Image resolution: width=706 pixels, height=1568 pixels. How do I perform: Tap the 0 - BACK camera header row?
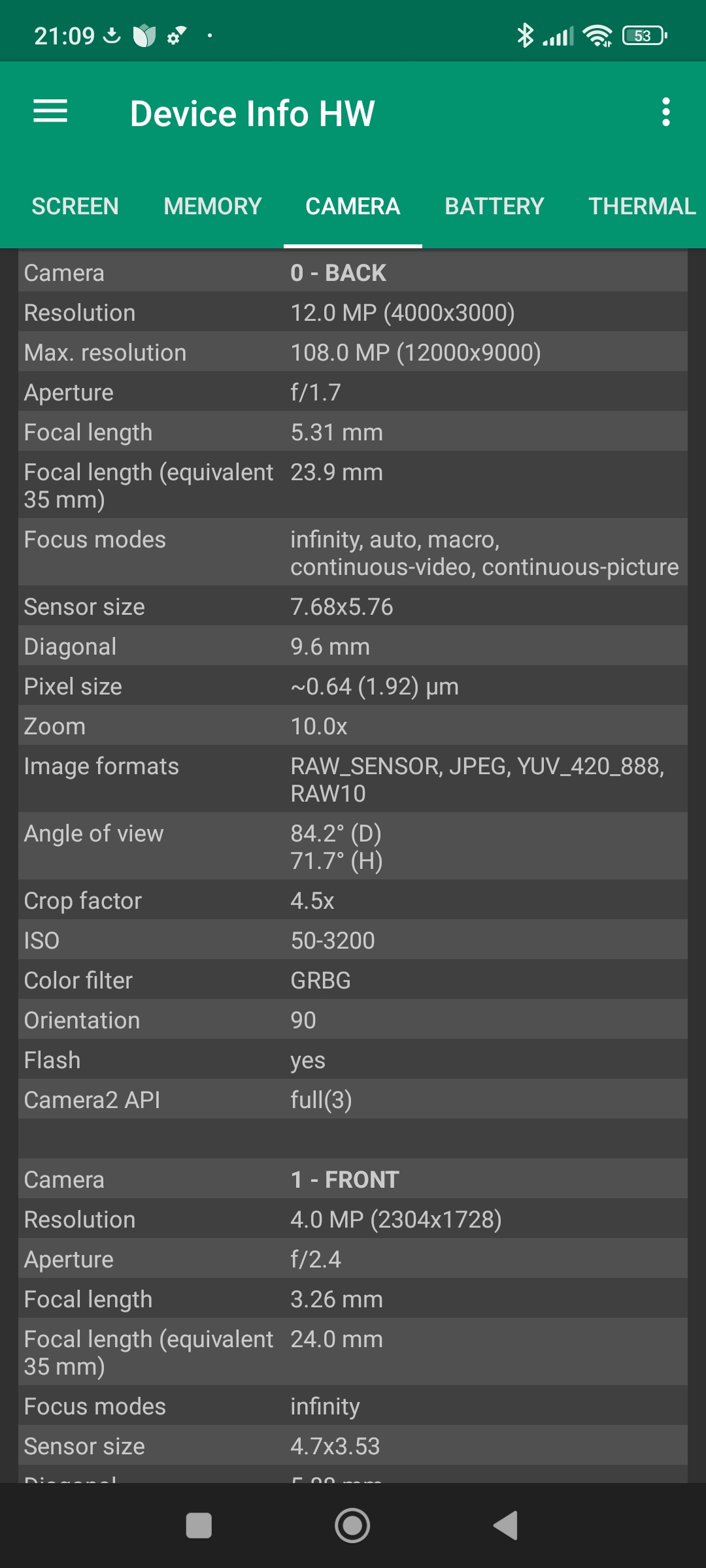pyautogui.click(x=353, y=272)
